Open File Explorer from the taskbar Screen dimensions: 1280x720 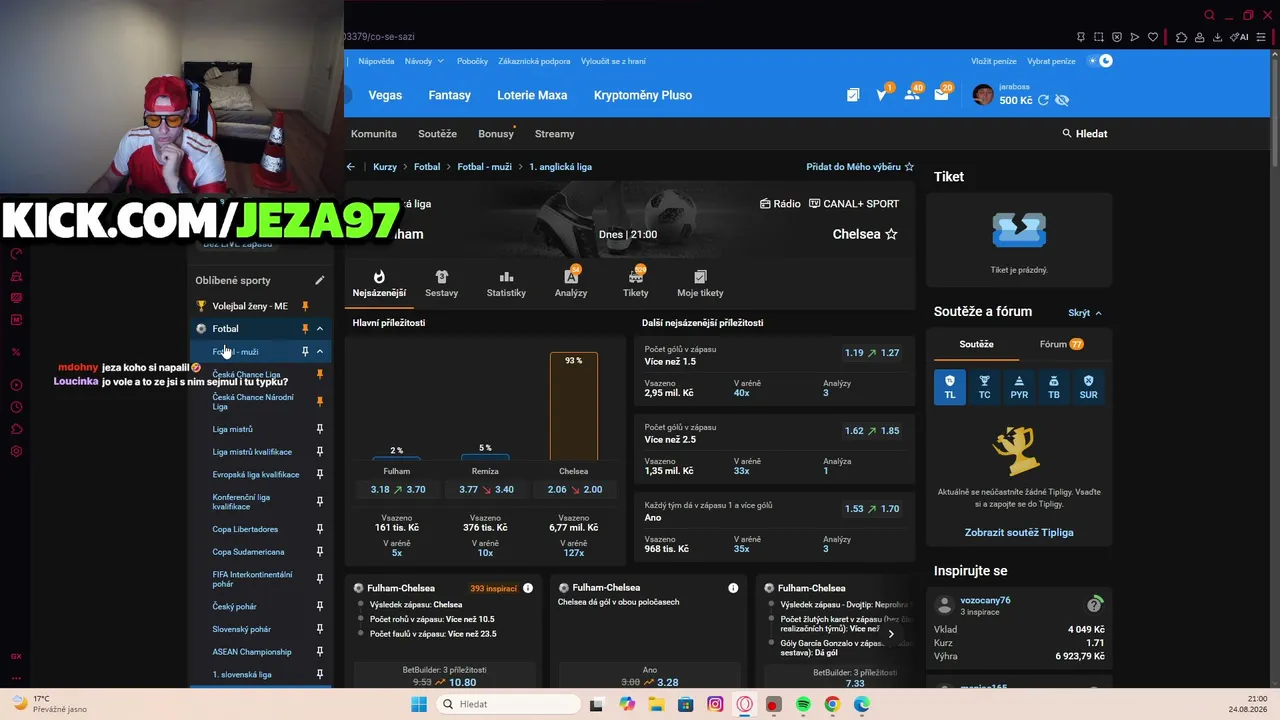[656, 704]
